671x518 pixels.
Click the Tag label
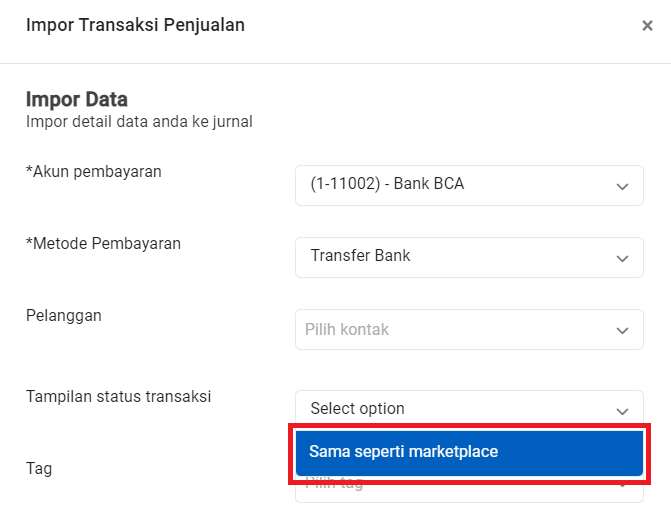pos(38,468)
